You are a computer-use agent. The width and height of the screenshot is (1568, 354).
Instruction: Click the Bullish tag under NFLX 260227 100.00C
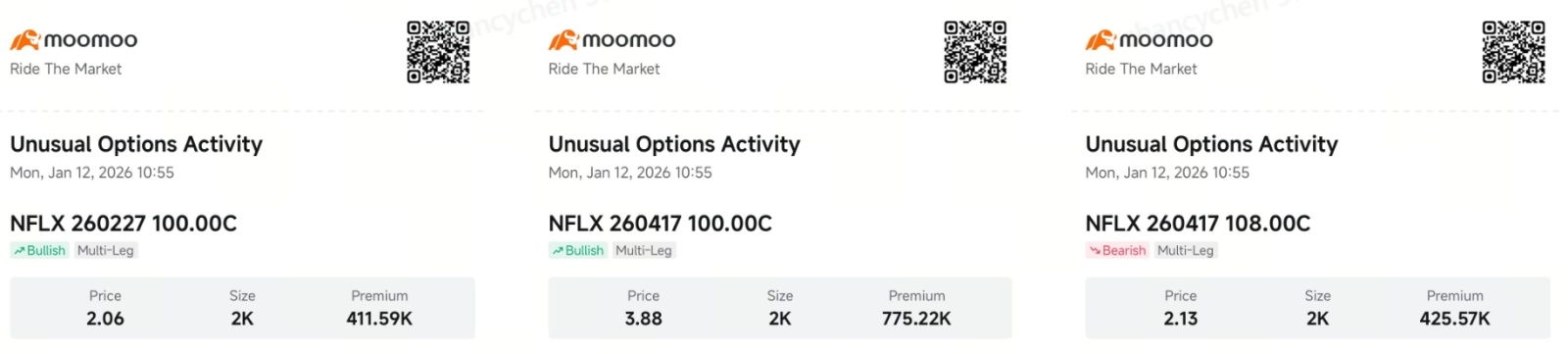(x=39, y=251)
